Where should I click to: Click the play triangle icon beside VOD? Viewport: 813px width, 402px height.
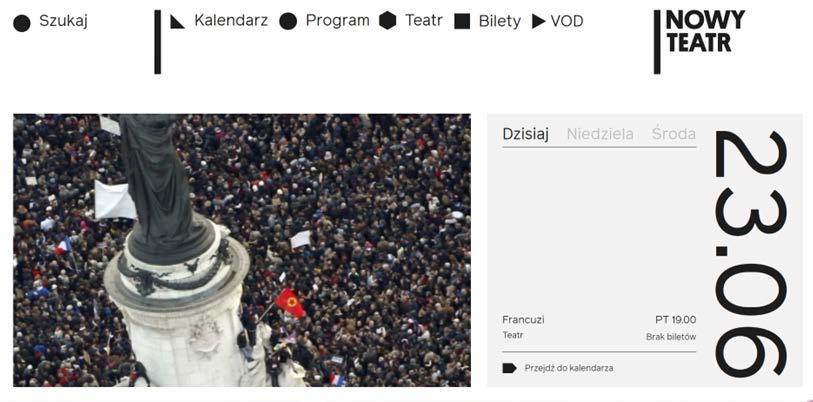tap(539, 21)
